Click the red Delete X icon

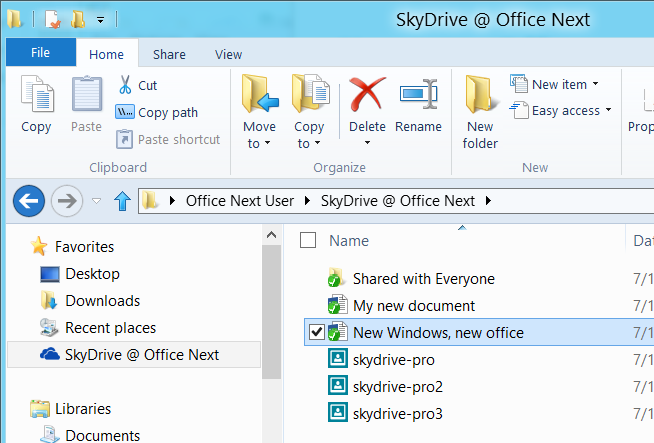(x=367, y=94)
